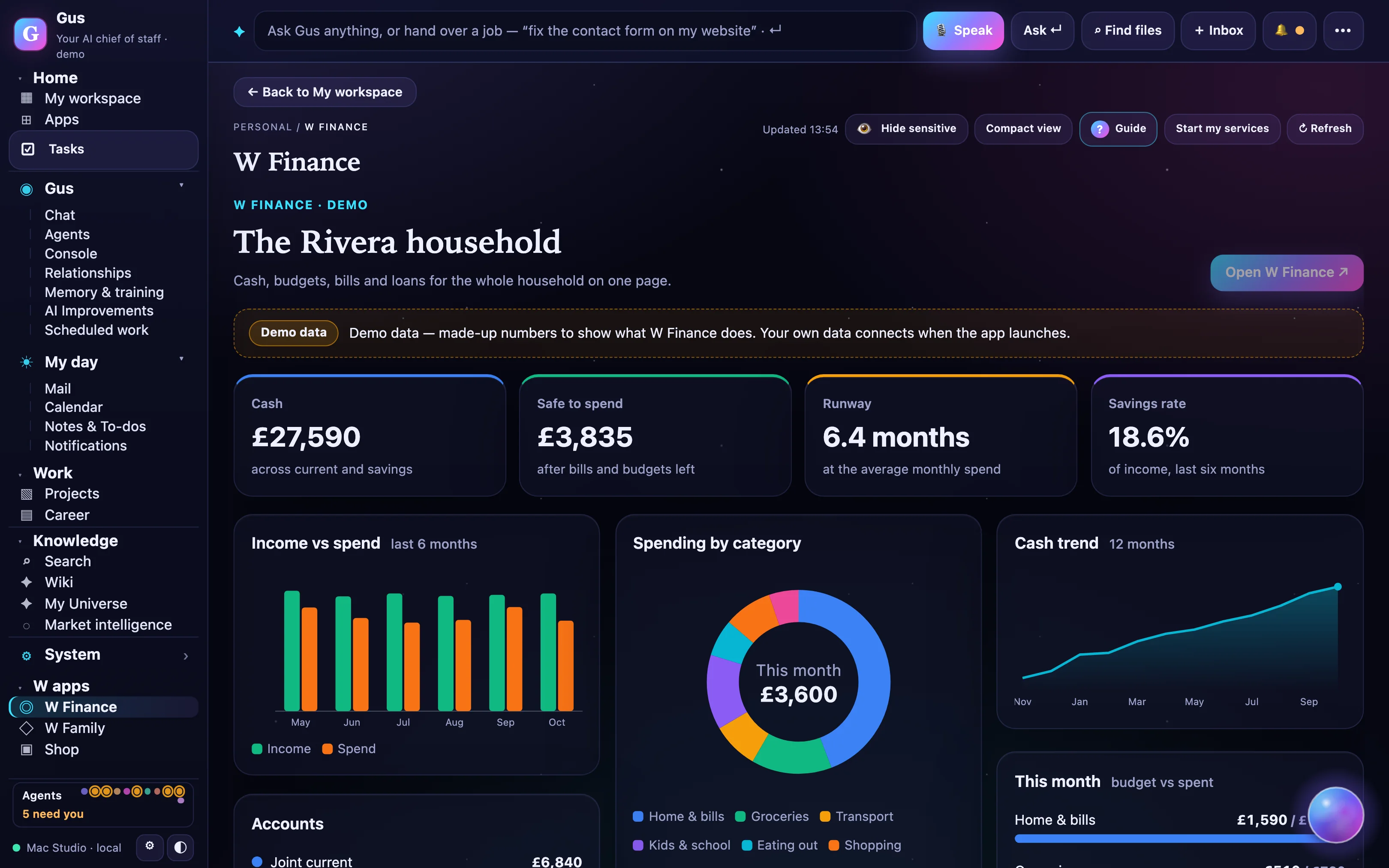Expand the System section chevron
This screenshot has width=1389, height=868.
click(185, 655)
